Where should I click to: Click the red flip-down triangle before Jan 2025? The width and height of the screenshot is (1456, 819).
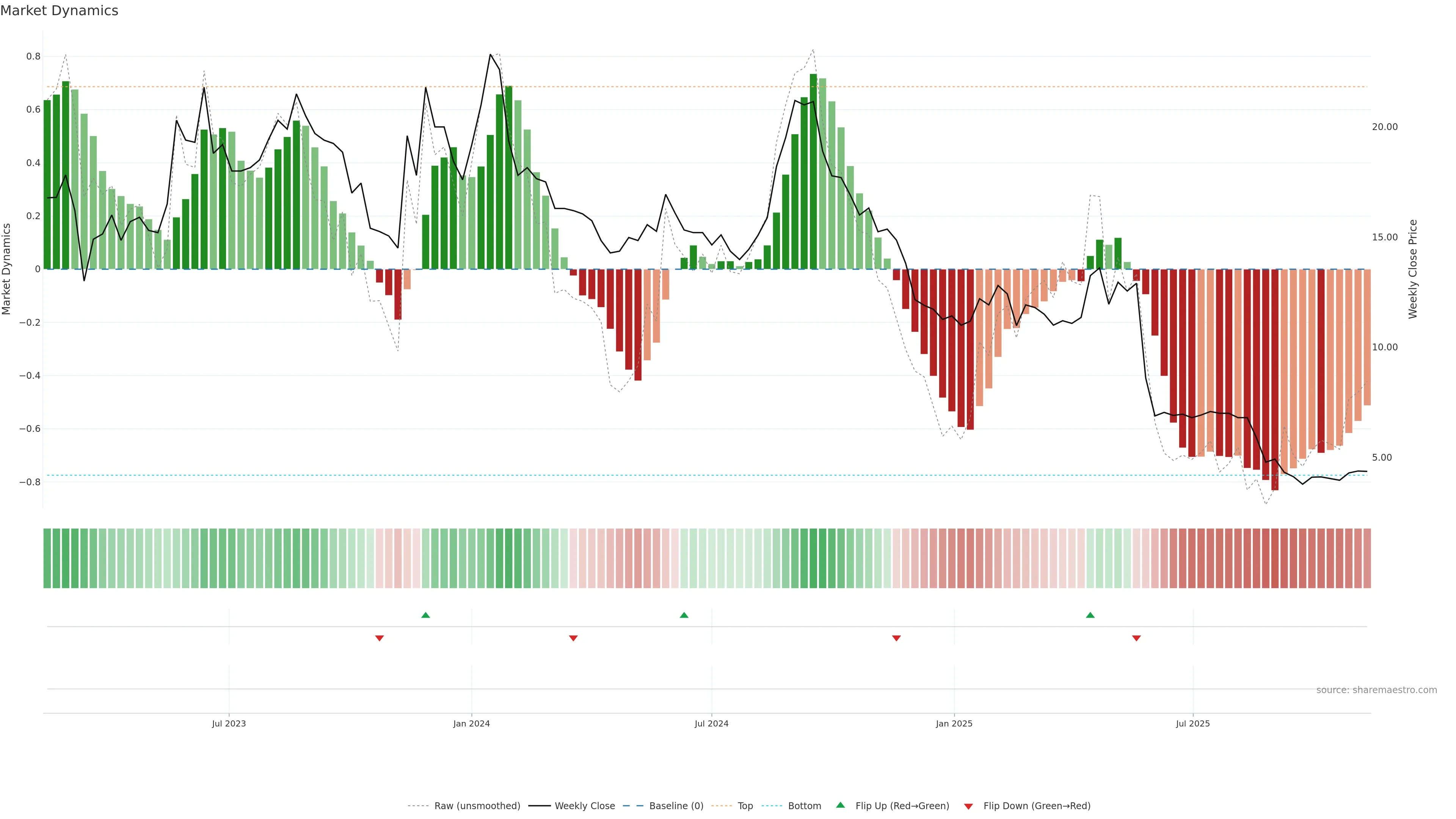(896, 638)
